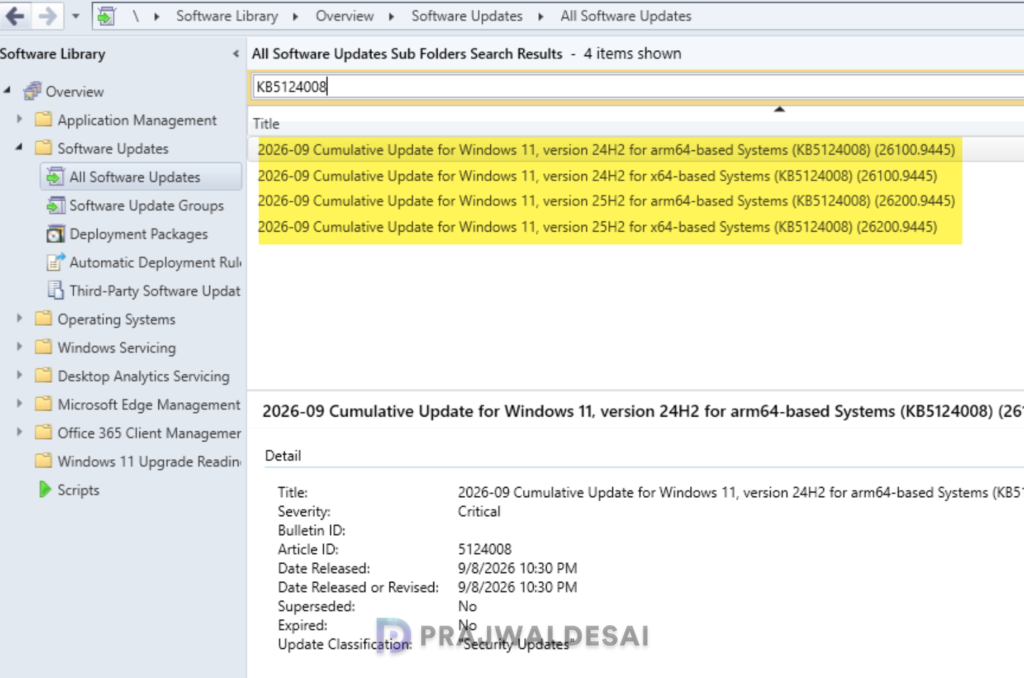Image resolution: width=1024 pixels, height=678 pixels.
Task: Open Automatic Deployment Rules
Action: (155, 262)
